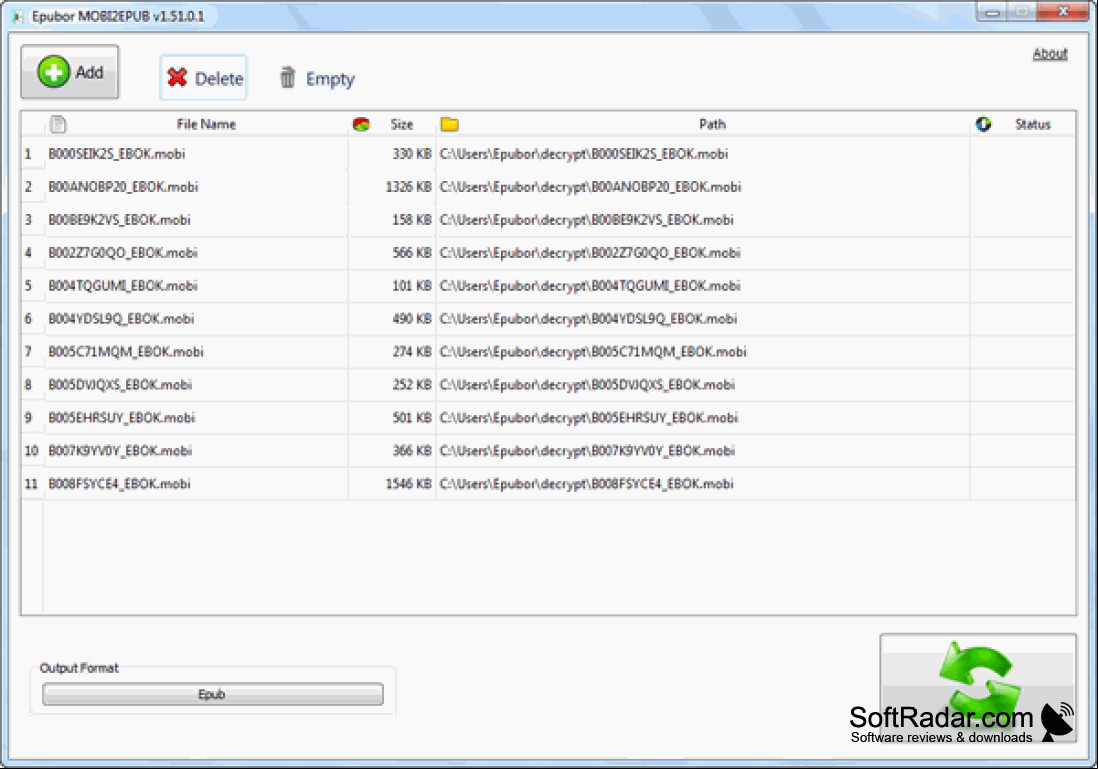1098x769 pixels.
Task: Open the About link
Action: pos(1050,54)
